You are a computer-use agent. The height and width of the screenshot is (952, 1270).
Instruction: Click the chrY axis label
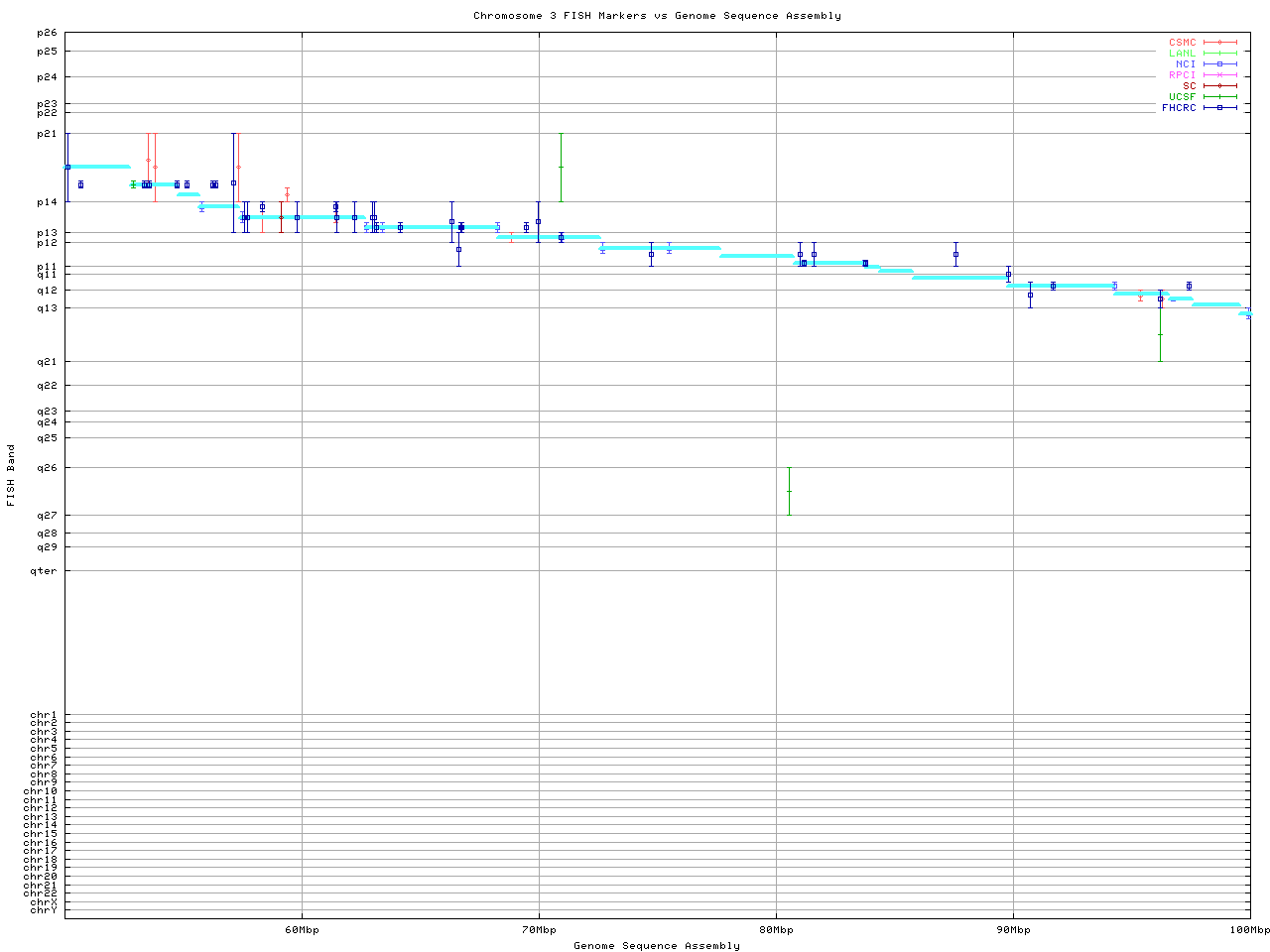pyautogui.click(x=45, y=910)
